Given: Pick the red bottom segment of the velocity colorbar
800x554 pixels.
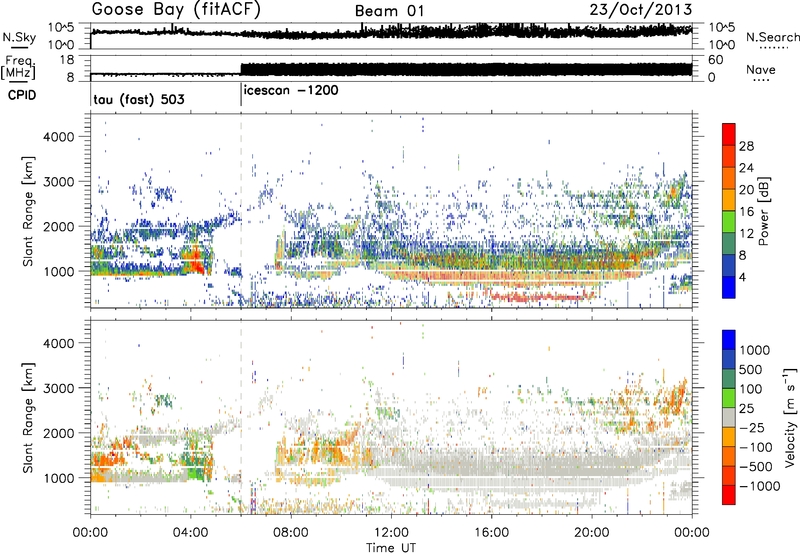Looking at the screenshot, I should (729, 495).
